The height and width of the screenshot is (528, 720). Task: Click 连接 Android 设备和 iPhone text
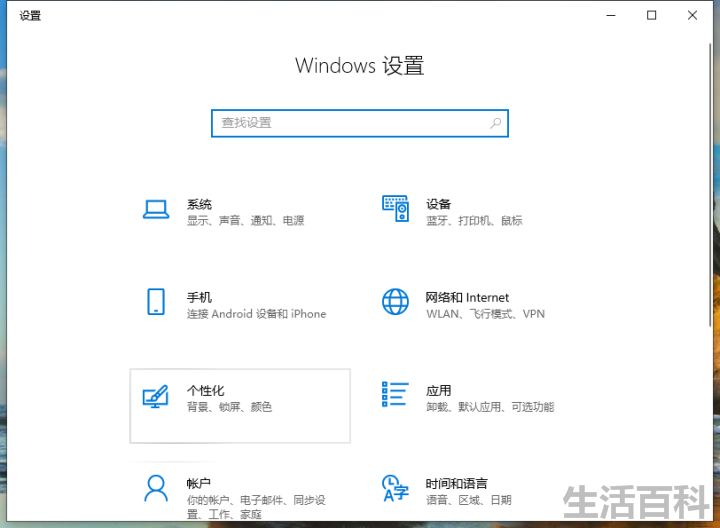click(x=256, y=314)
